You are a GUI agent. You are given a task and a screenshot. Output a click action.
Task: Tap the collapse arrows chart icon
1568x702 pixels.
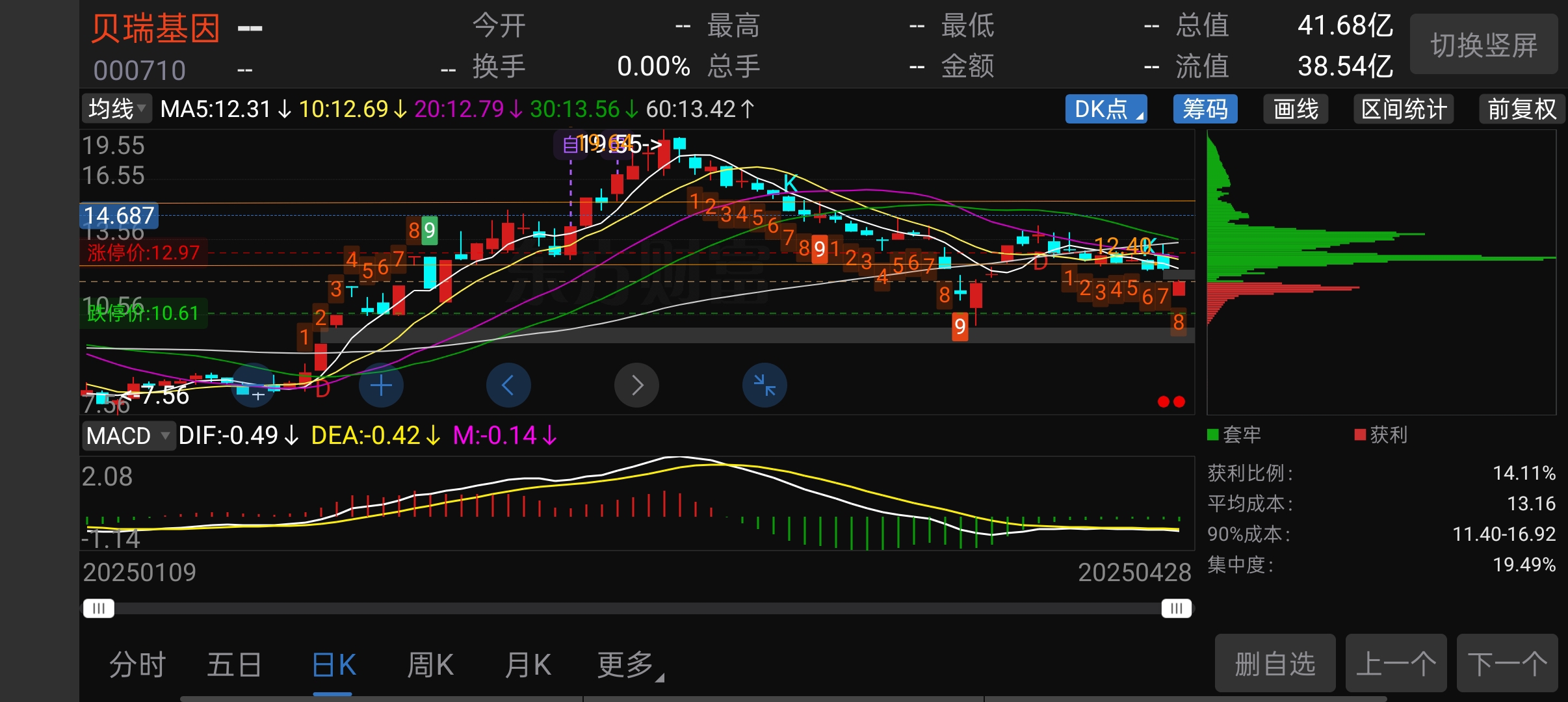tap(764, 386)
